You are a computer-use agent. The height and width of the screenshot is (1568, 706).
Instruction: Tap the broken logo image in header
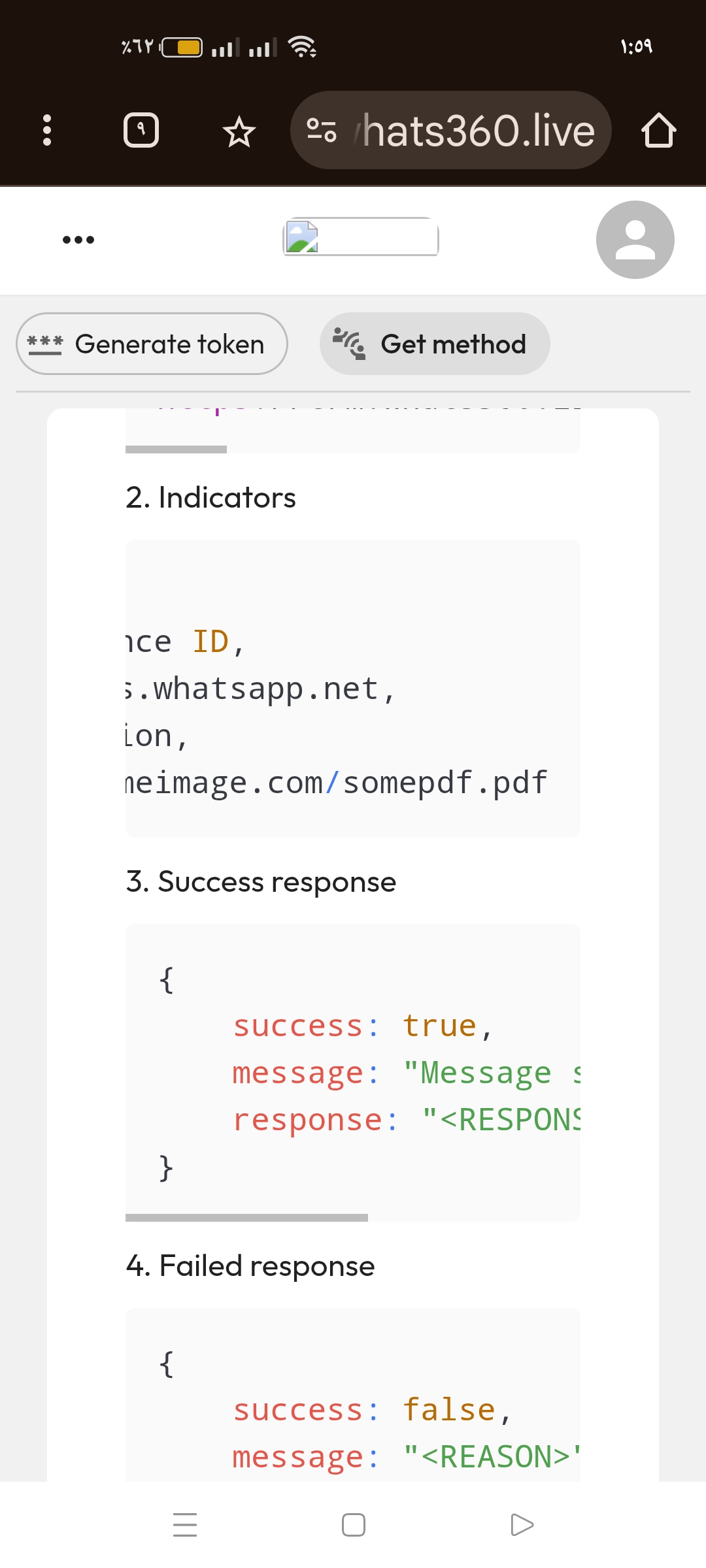click(360, 237)
